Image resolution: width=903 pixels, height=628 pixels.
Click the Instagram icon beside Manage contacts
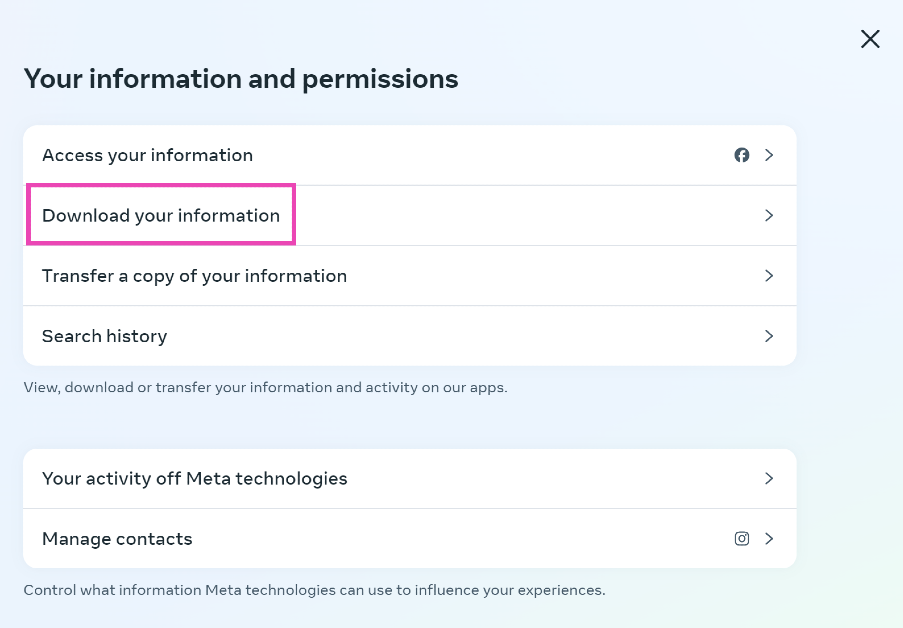point(742,538)
